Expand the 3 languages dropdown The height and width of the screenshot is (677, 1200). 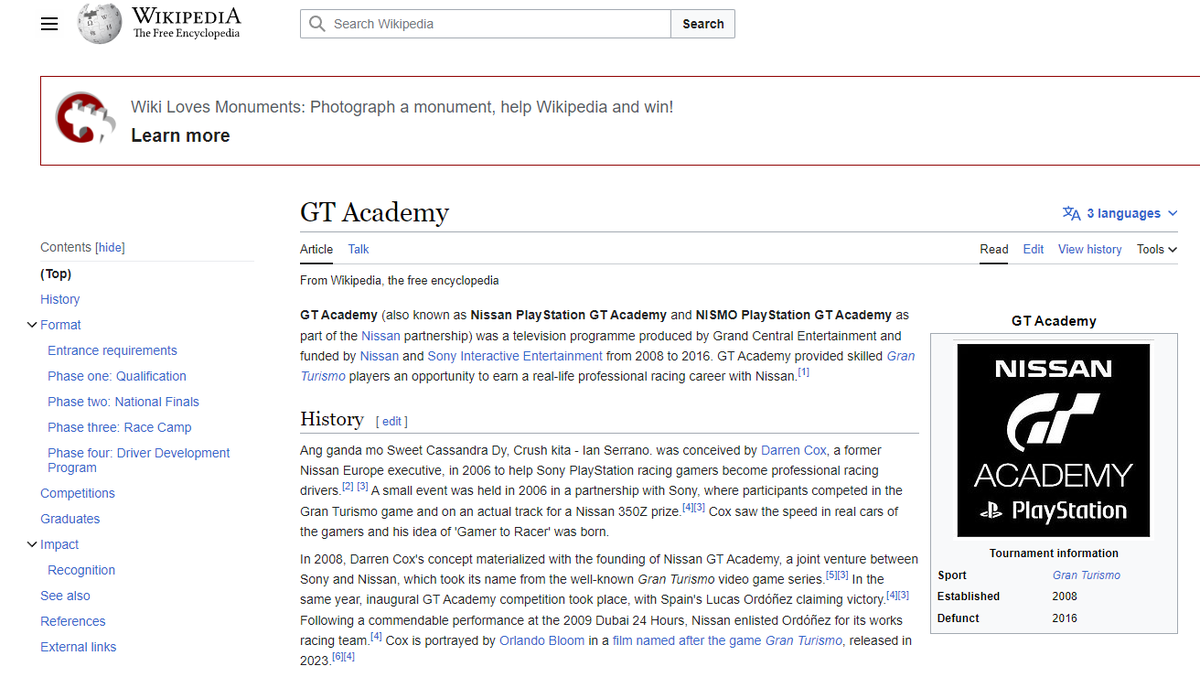point(1120,213)
